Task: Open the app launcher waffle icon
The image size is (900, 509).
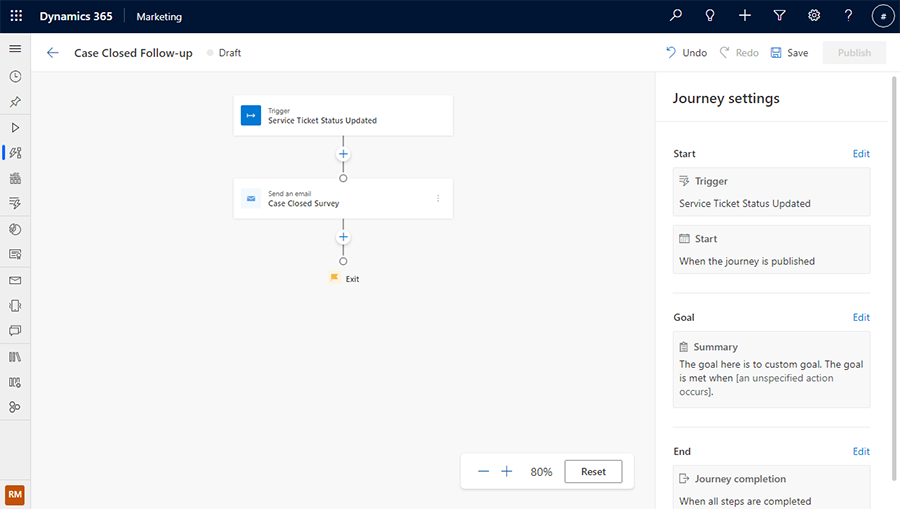Action: point(15,16)
